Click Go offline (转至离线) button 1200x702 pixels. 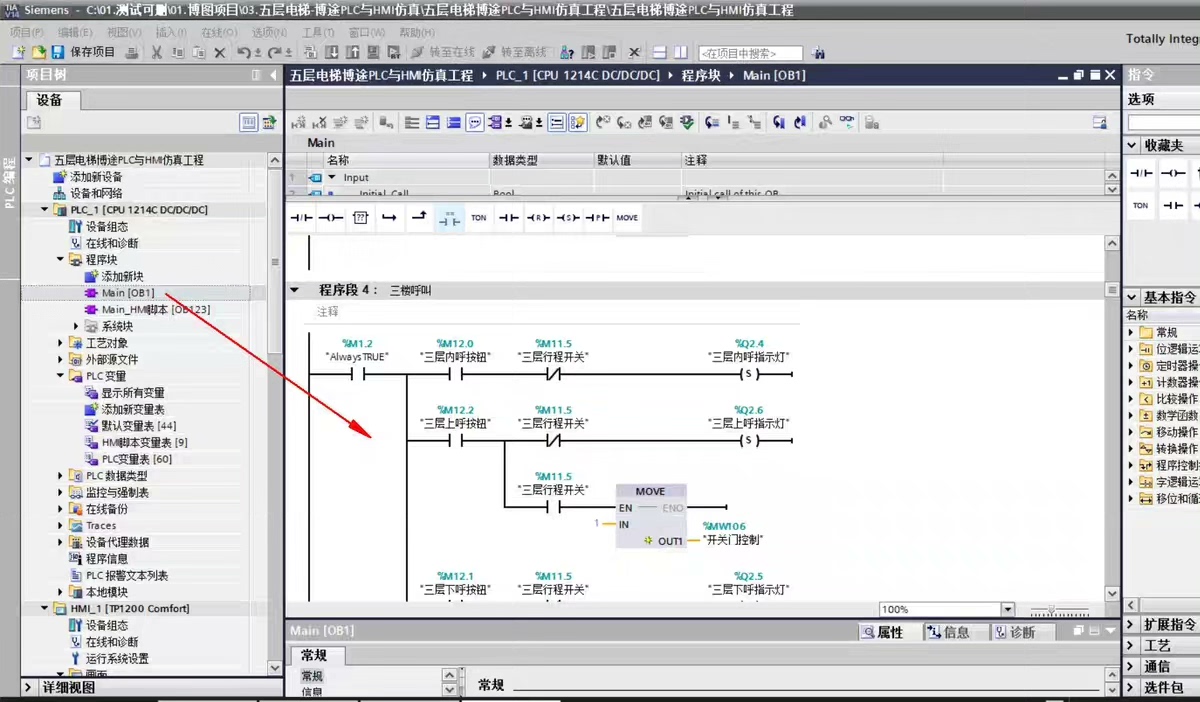515,52
